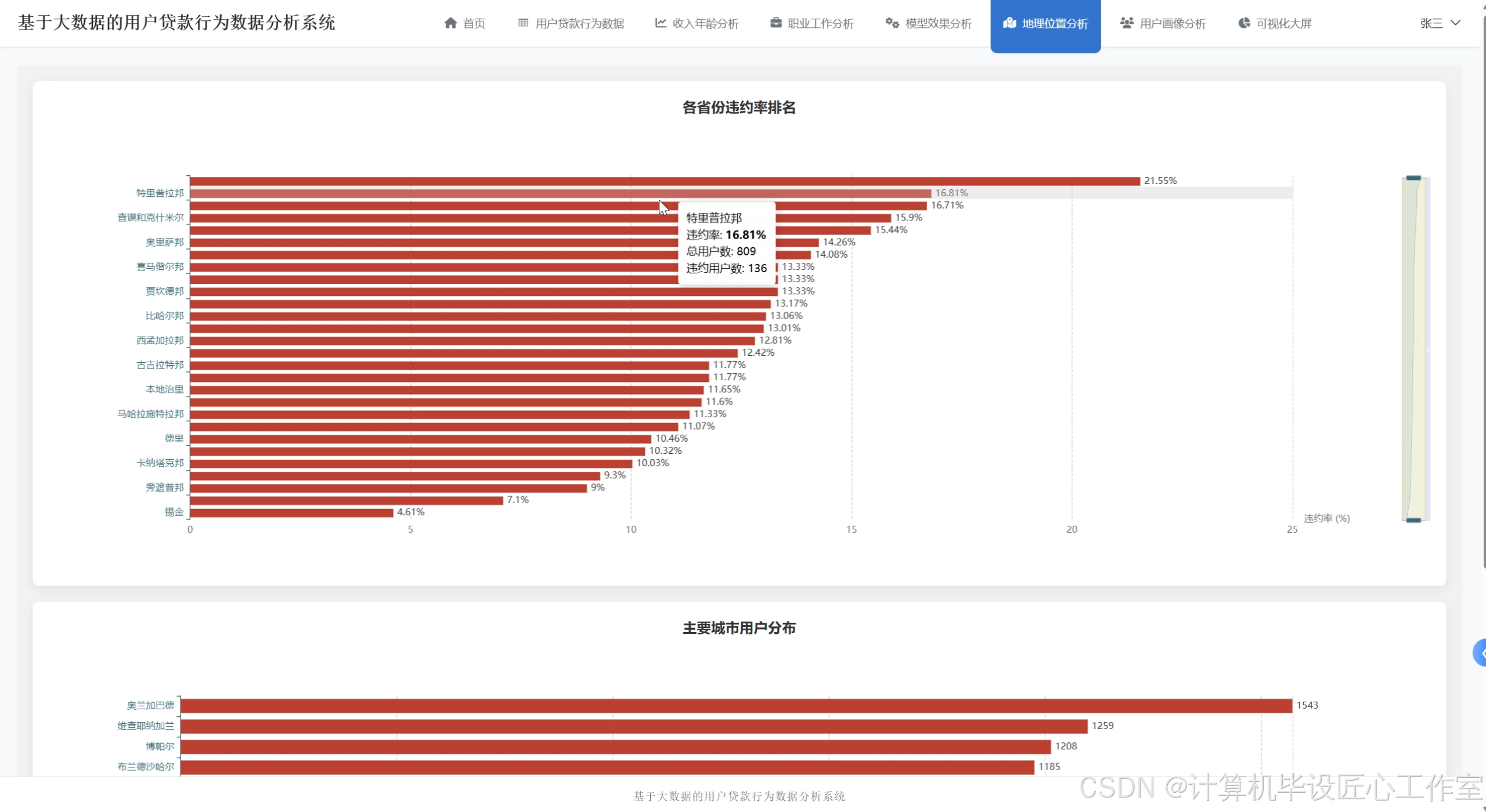Click the top handle of the chart zoom slider
The image size is (1486, 812).
[x=1413, y=178]
